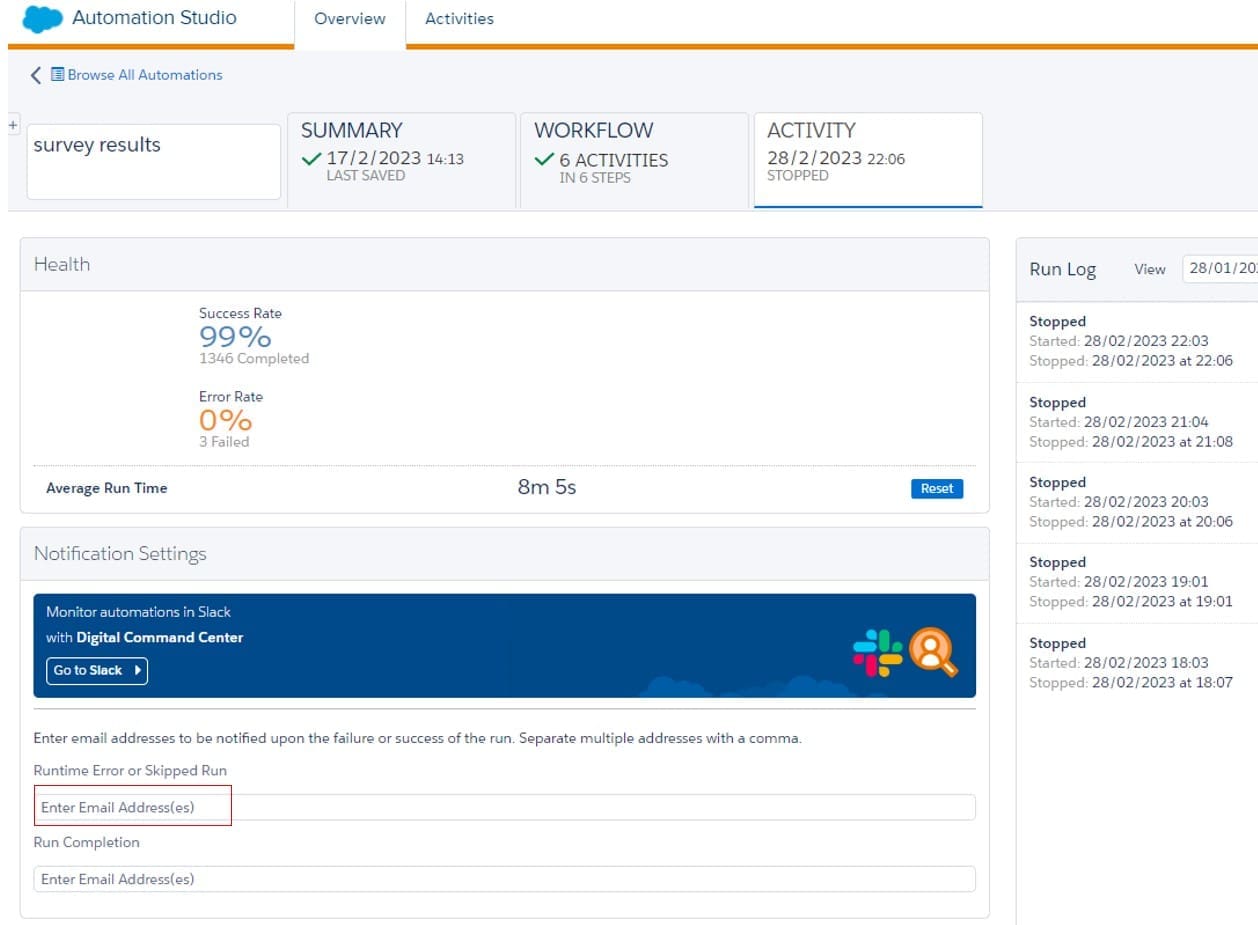Open the Run Log View date dropdown
1258x925 pixels.
[x=1220, y=269]
